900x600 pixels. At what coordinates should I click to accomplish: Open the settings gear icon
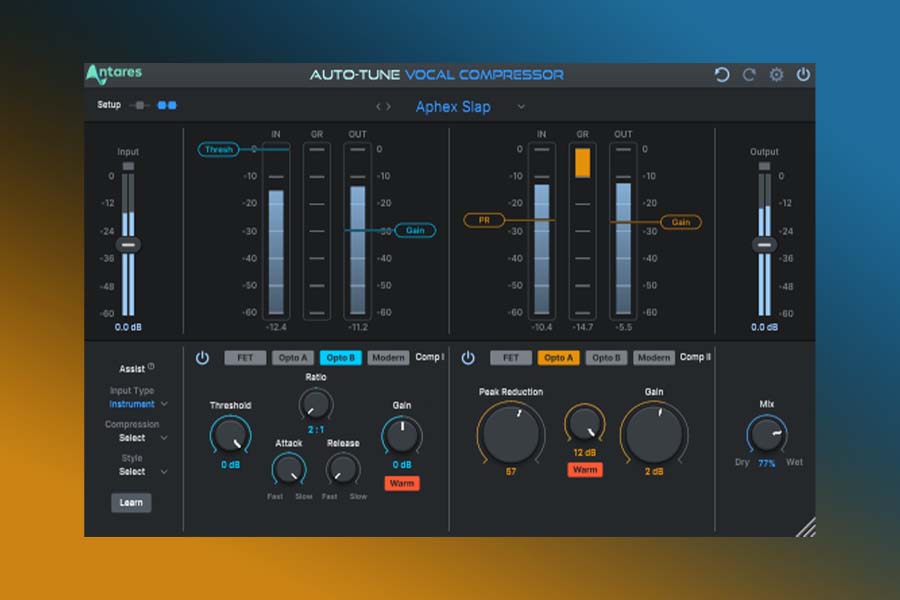coord(776,75)
